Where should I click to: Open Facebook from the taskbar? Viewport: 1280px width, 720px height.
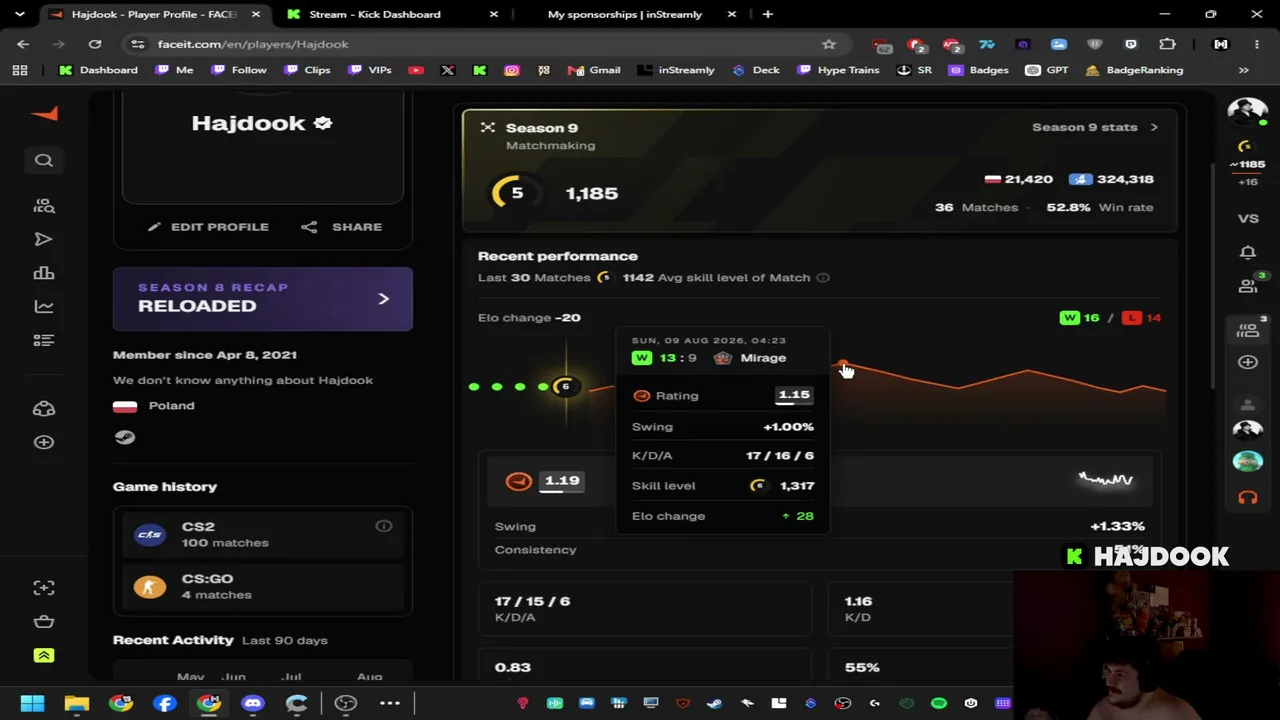coord(165,703)
